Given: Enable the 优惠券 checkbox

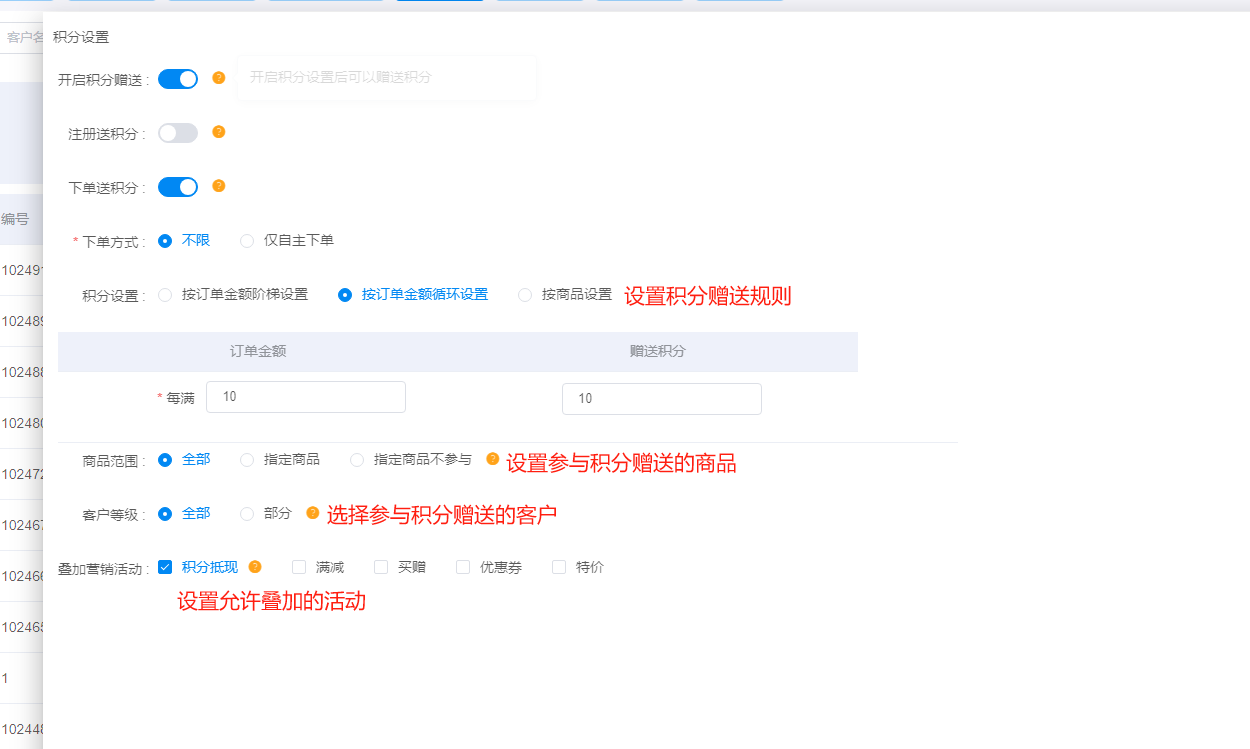Looking at the screenshot, I should 463,567.
